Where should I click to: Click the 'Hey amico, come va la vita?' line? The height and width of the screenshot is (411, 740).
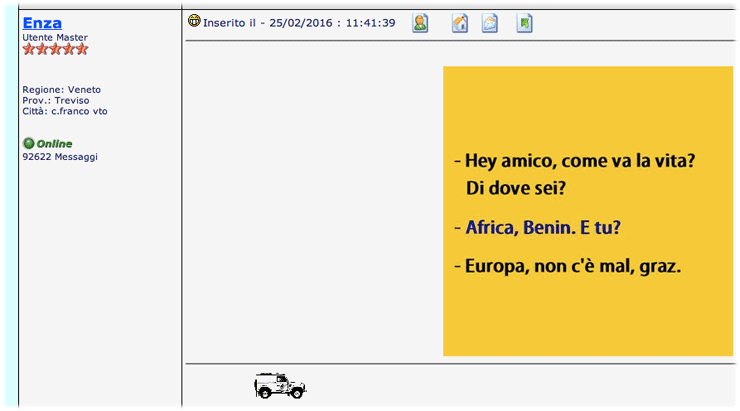point(580,161)
